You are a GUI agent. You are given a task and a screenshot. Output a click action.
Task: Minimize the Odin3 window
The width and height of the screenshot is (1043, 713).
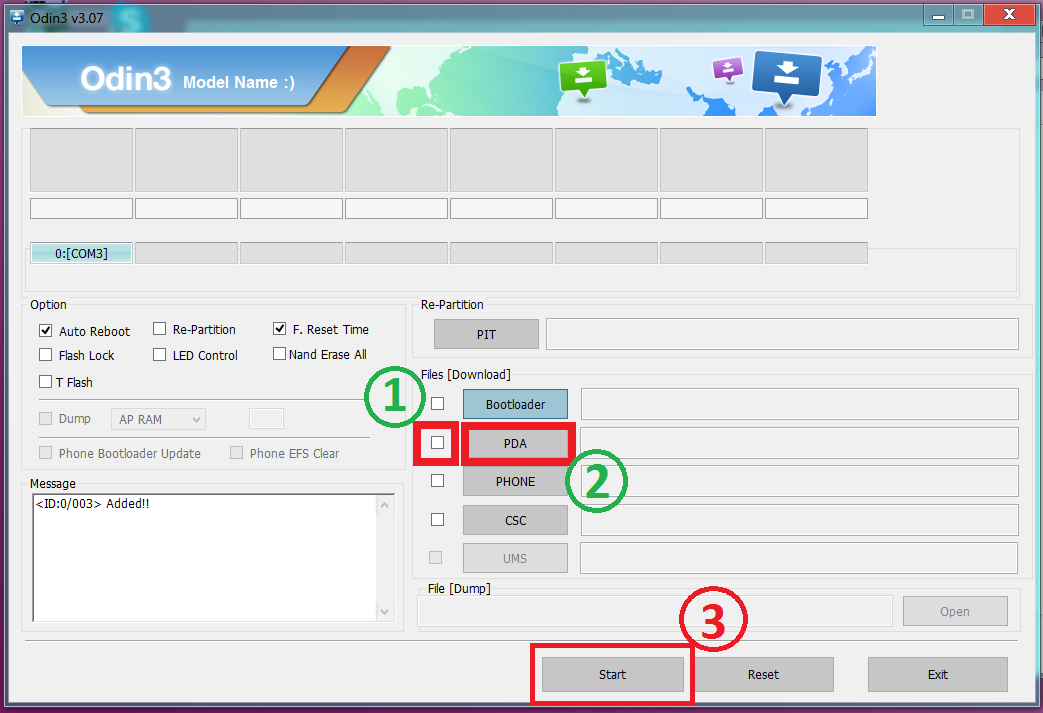(x=939, y=15)
